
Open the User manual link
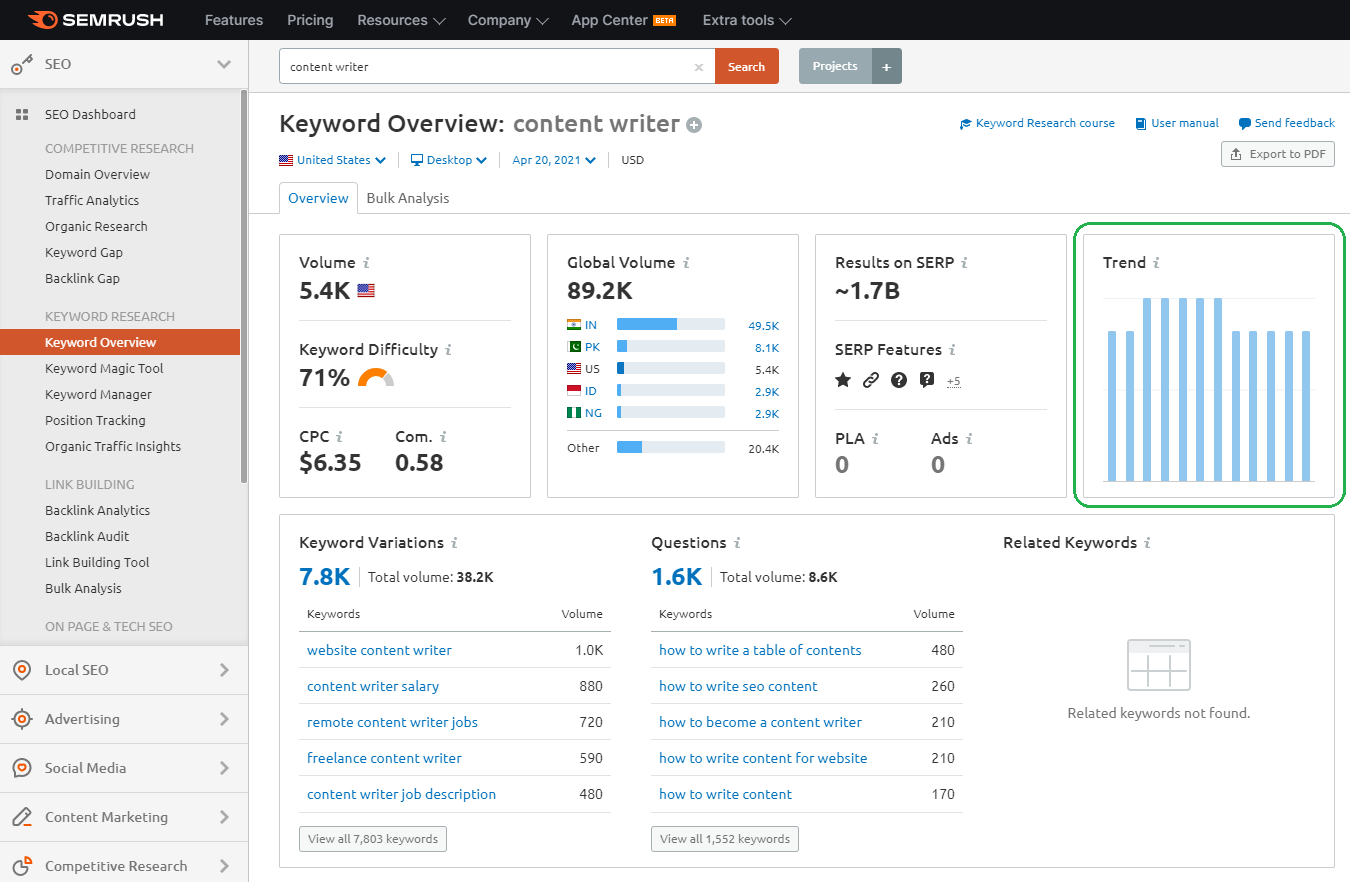click(1177, 124)
